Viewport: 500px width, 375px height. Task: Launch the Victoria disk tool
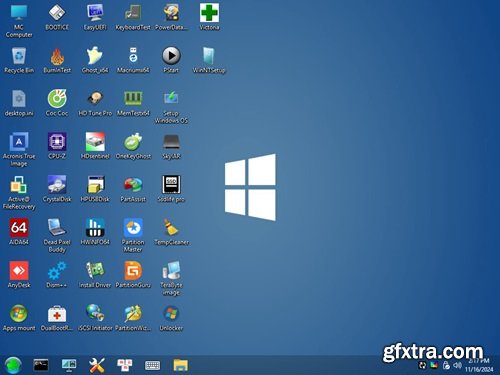209,17
